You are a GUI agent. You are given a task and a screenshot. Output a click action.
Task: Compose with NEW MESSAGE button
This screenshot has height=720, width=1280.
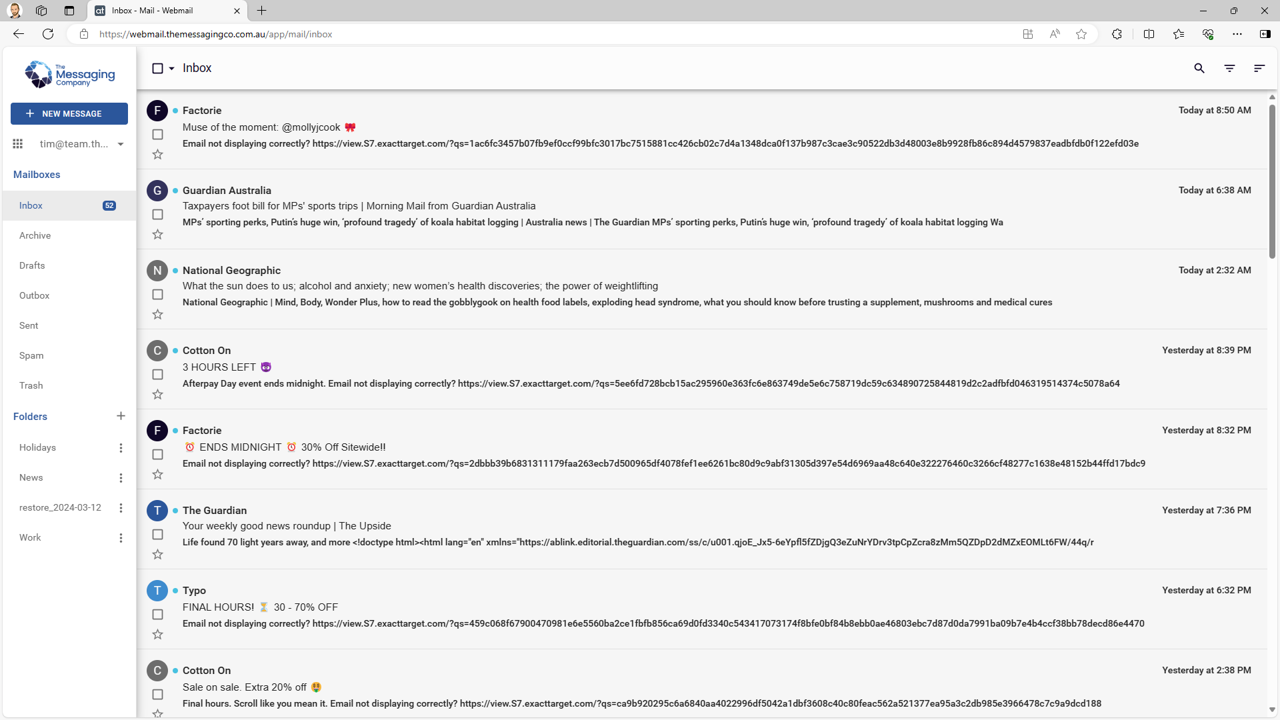click(x=69, y=114)
